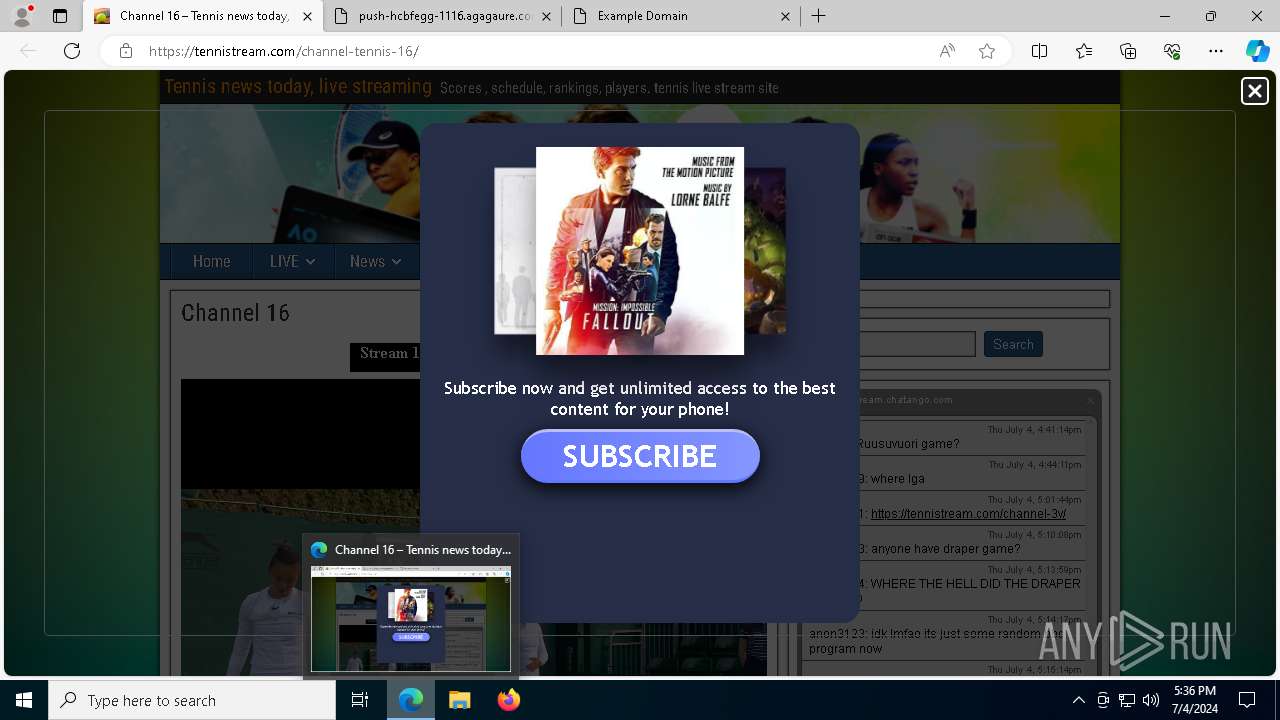The image size is (1280, 720).
Task: Close the ad overlay with X button
Action: pyautogui.click(x=1254, y=91)
